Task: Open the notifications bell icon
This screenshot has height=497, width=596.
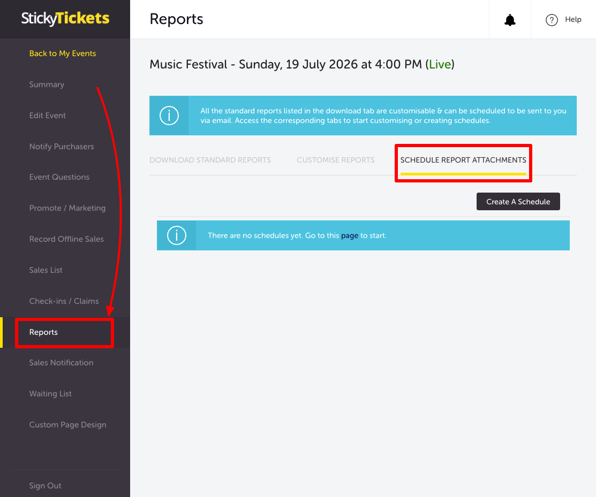Action: point(510,20)
